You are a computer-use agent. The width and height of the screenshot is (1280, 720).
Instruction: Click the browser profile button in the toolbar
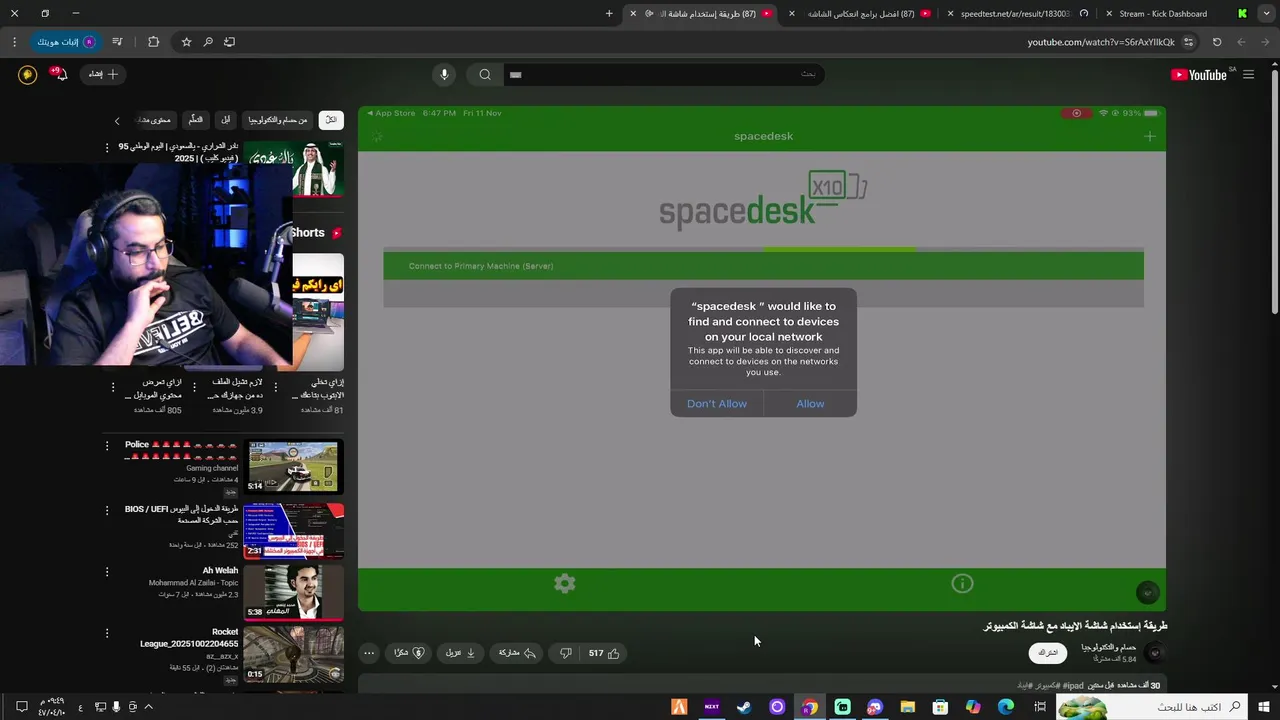(65, 42)
